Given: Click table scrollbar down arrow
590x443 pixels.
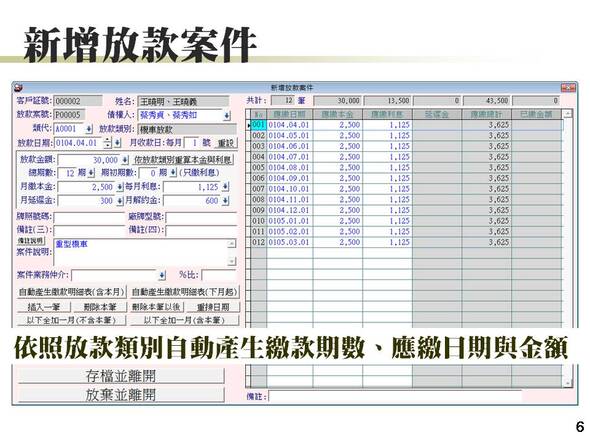Looking at the screenshot, I should click(x=567, y=383).
